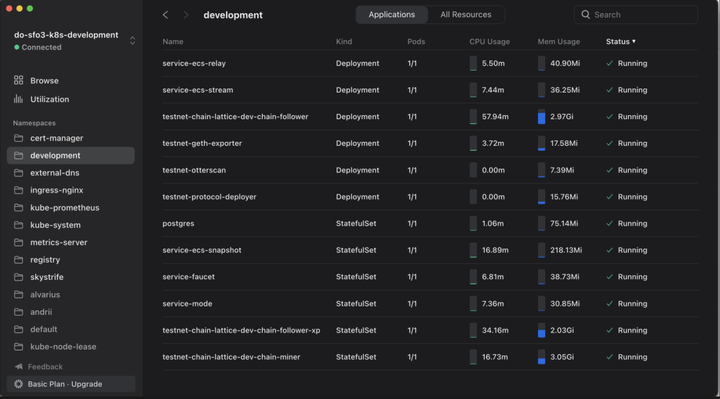
Task: Click into the Search field
Action: (x=636, y=15)
